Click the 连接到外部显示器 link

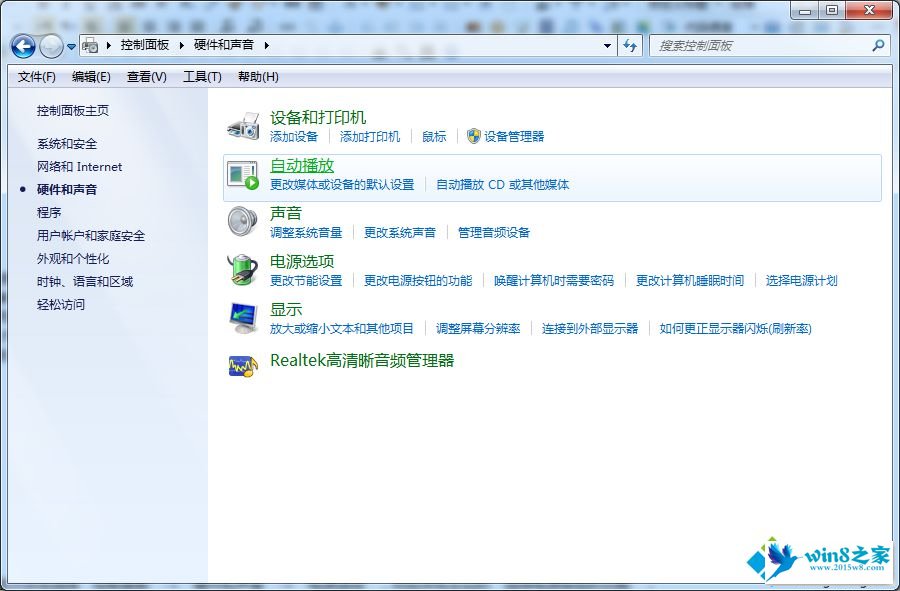(x=590, y=329)
